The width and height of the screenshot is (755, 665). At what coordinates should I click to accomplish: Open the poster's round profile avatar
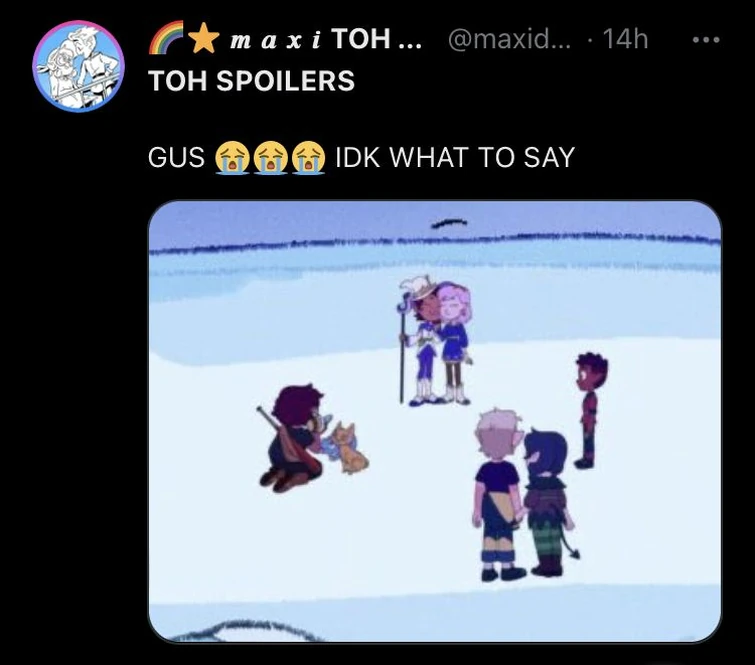click(78, 66)
